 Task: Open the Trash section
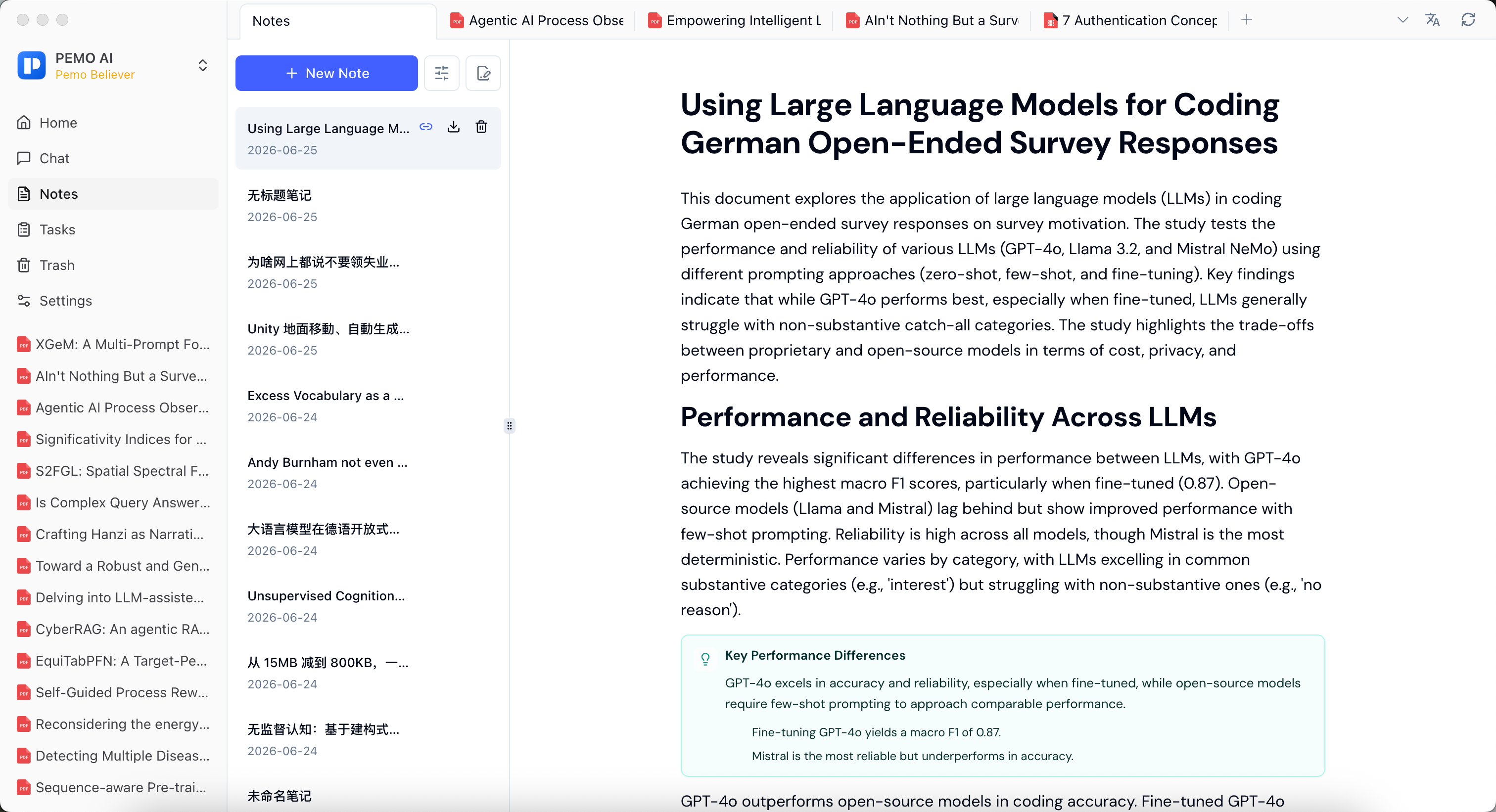113,265
